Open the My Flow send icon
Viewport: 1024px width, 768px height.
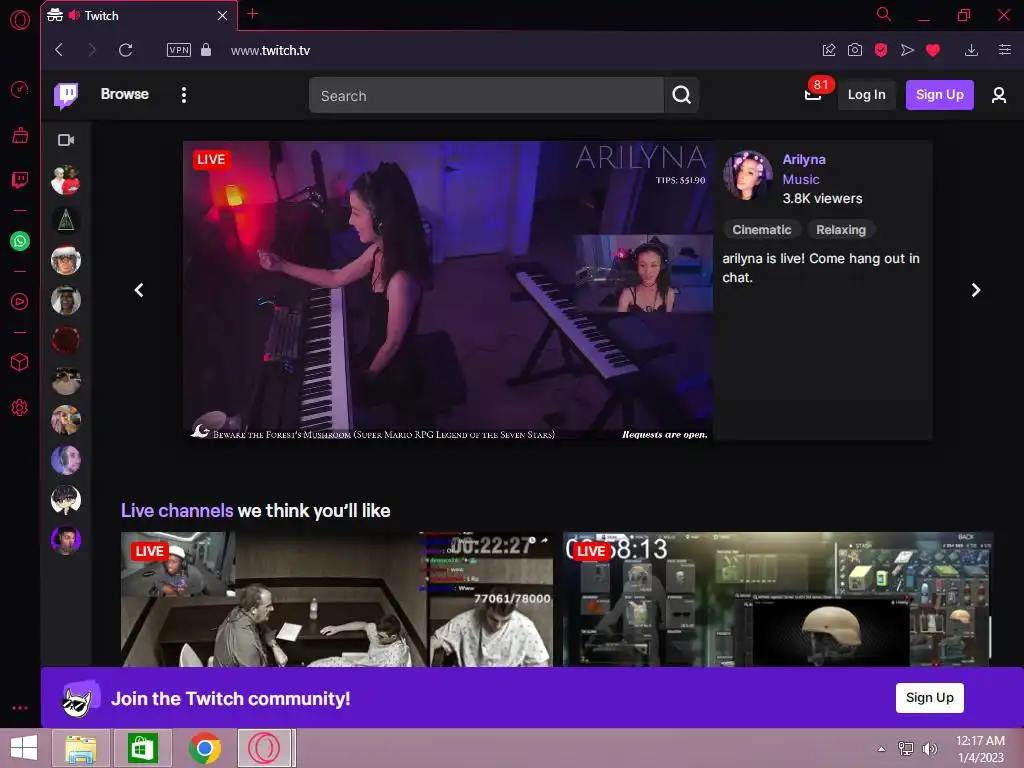907,50
